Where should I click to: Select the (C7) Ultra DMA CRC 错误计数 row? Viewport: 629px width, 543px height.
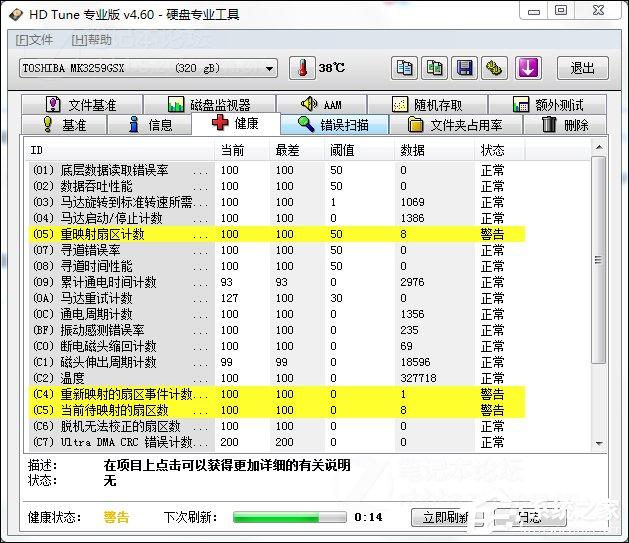277,442
